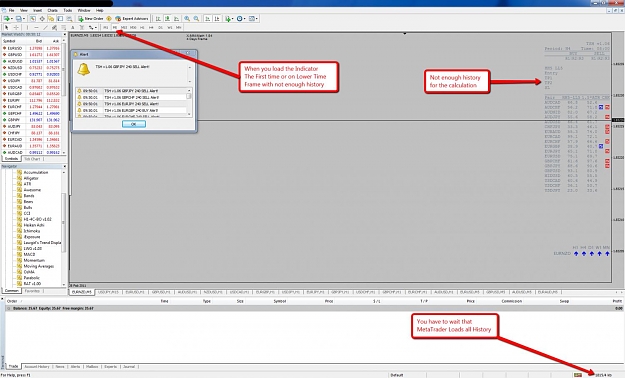Screen dimensions: 625x378
Task: Open the Insert menu
Action: click(x=37, y=10)
